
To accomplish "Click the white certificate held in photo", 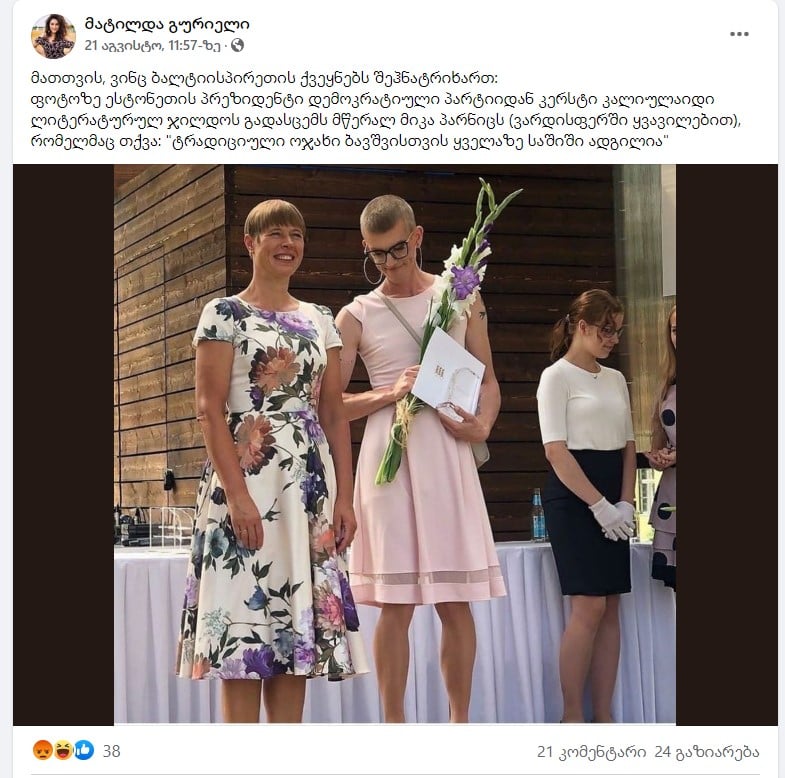I will [x=449, y=374].
